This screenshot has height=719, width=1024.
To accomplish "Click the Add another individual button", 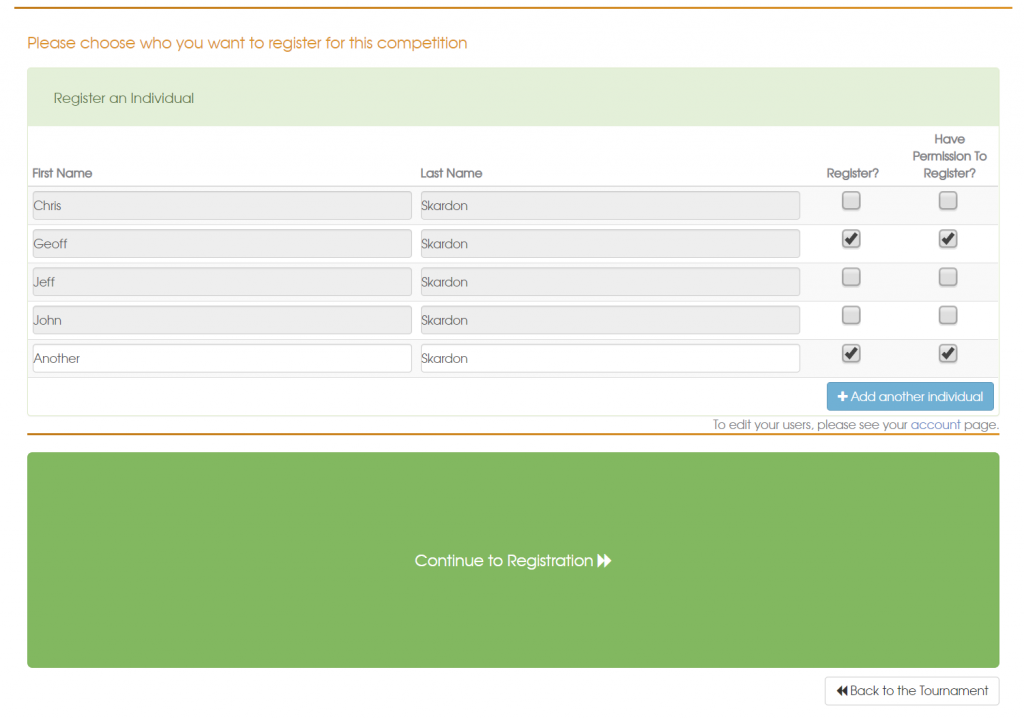I will coord(910,396).
